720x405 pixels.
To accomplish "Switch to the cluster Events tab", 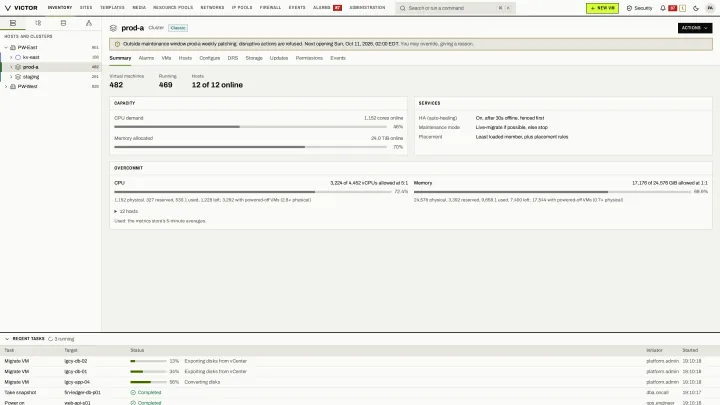I will [x=338, y=58].
